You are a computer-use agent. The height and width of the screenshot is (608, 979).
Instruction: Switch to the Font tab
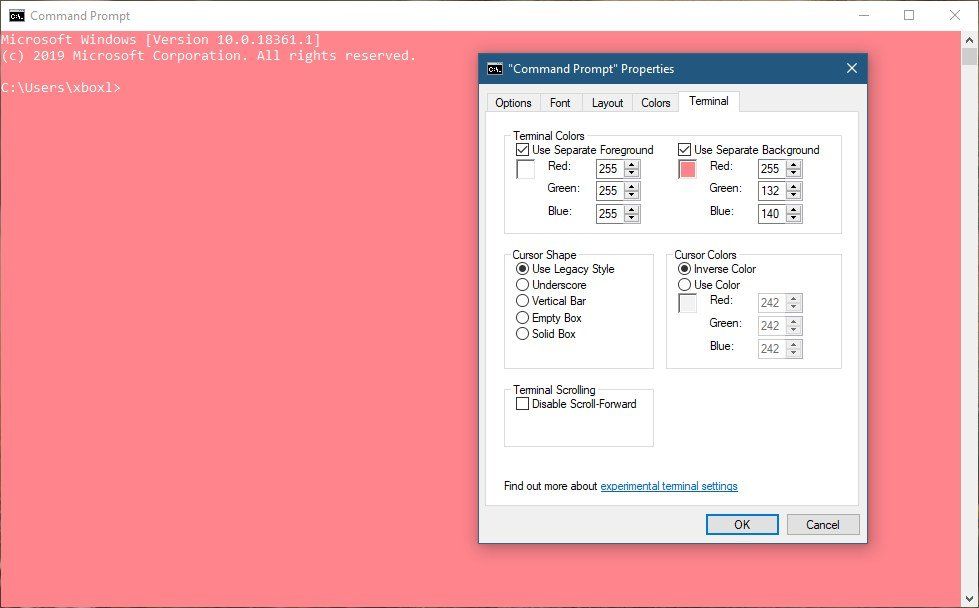560,102
